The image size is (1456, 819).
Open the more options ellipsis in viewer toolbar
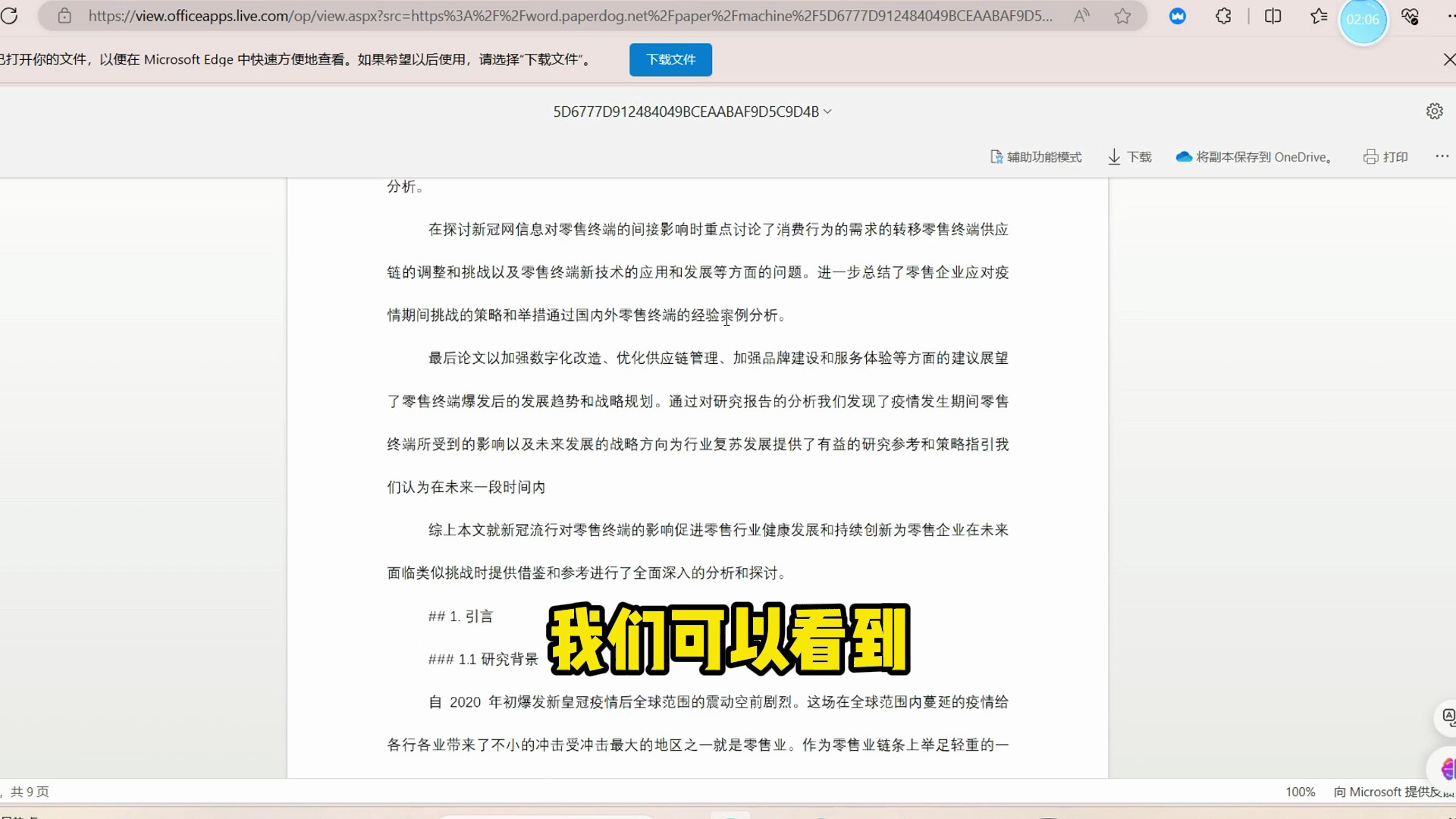click(1442, 156)
